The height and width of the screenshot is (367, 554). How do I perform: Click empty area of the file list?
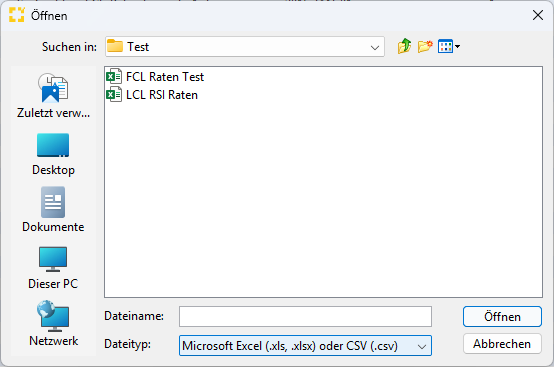click(323, 198)
